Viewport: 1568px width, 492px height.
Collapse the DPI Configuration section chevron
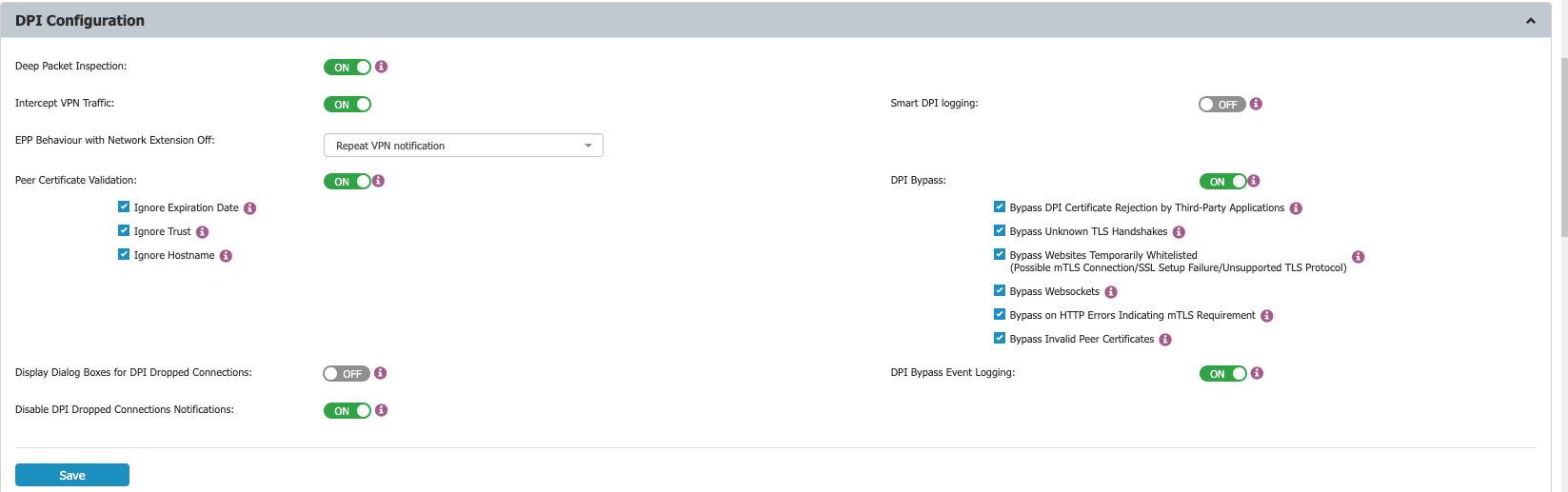1531,21
